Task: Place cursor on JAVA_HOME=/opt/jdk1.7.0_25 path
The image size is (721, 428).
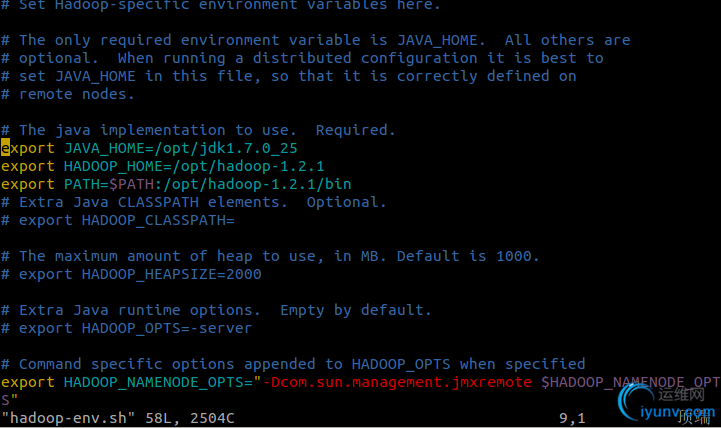Action: [181, 148]
